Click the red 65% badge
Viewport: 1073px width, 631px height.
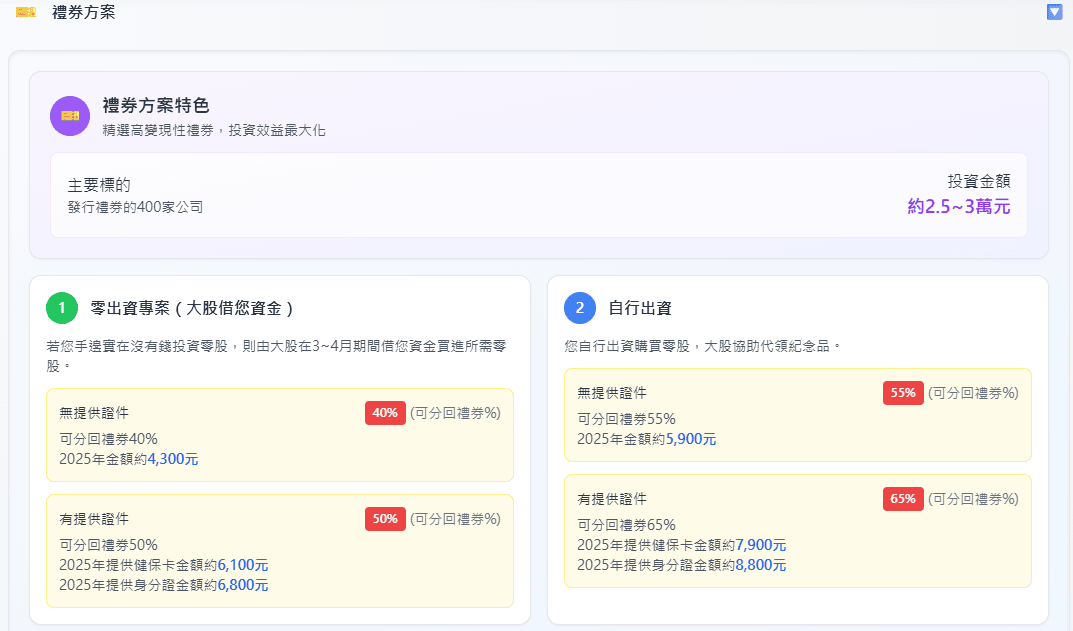pos(903,499)
